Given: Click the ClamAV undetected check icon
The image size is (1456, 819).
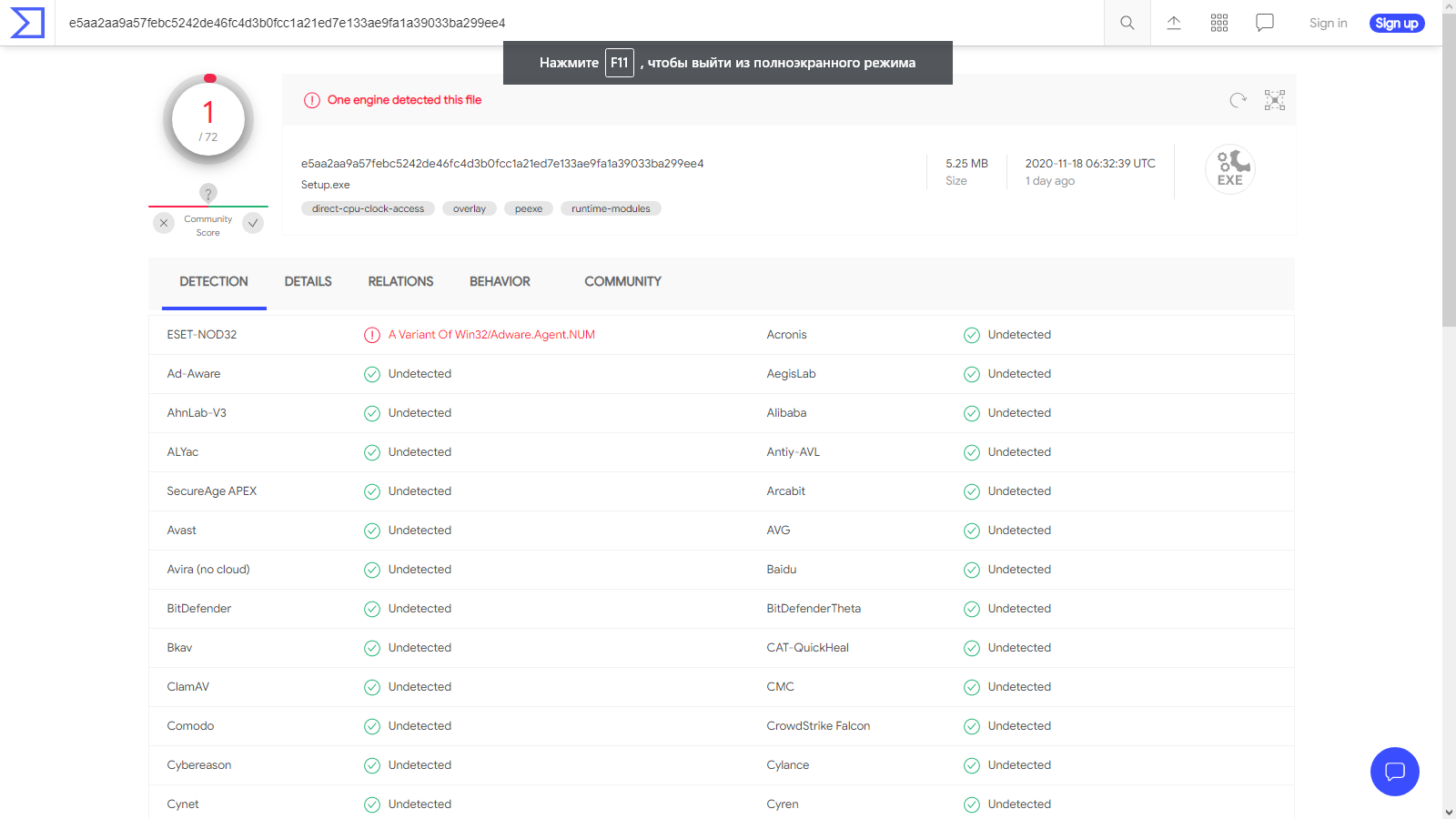Looking at the screenshot, I should [x=372, y=687].
